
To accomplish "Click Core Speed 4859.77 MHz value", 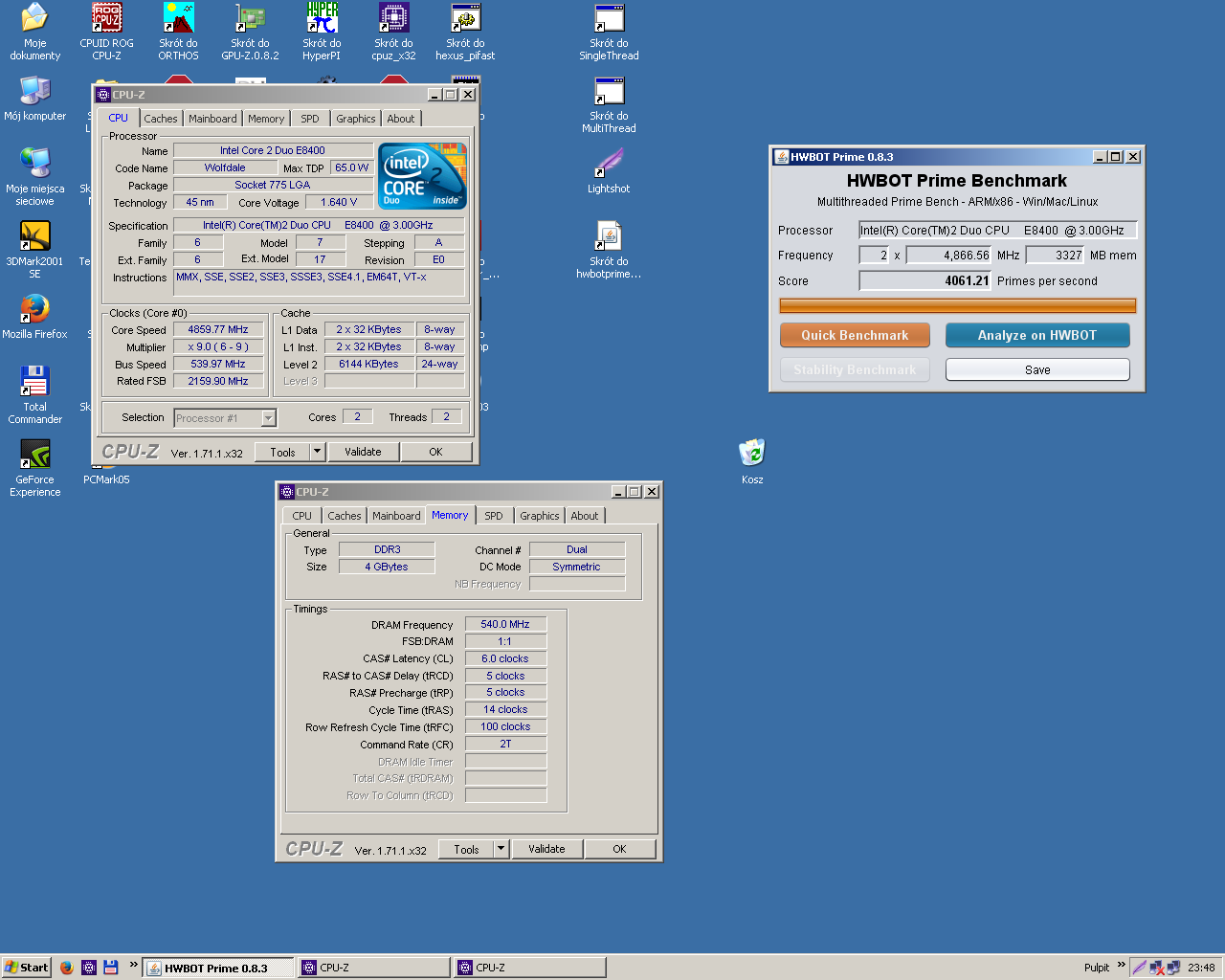I will [x=218, y=329].
